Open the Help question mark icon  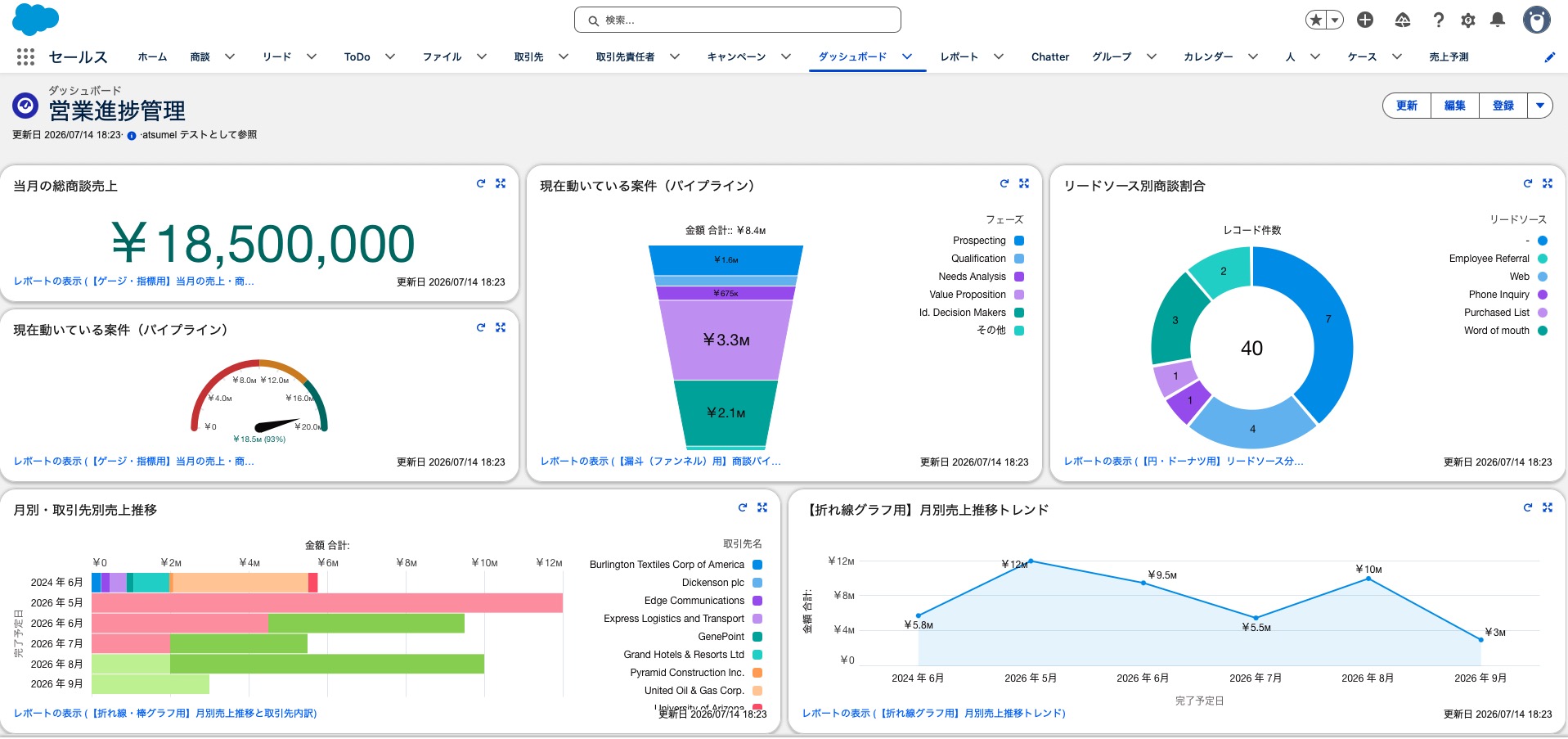(1439, 20)
